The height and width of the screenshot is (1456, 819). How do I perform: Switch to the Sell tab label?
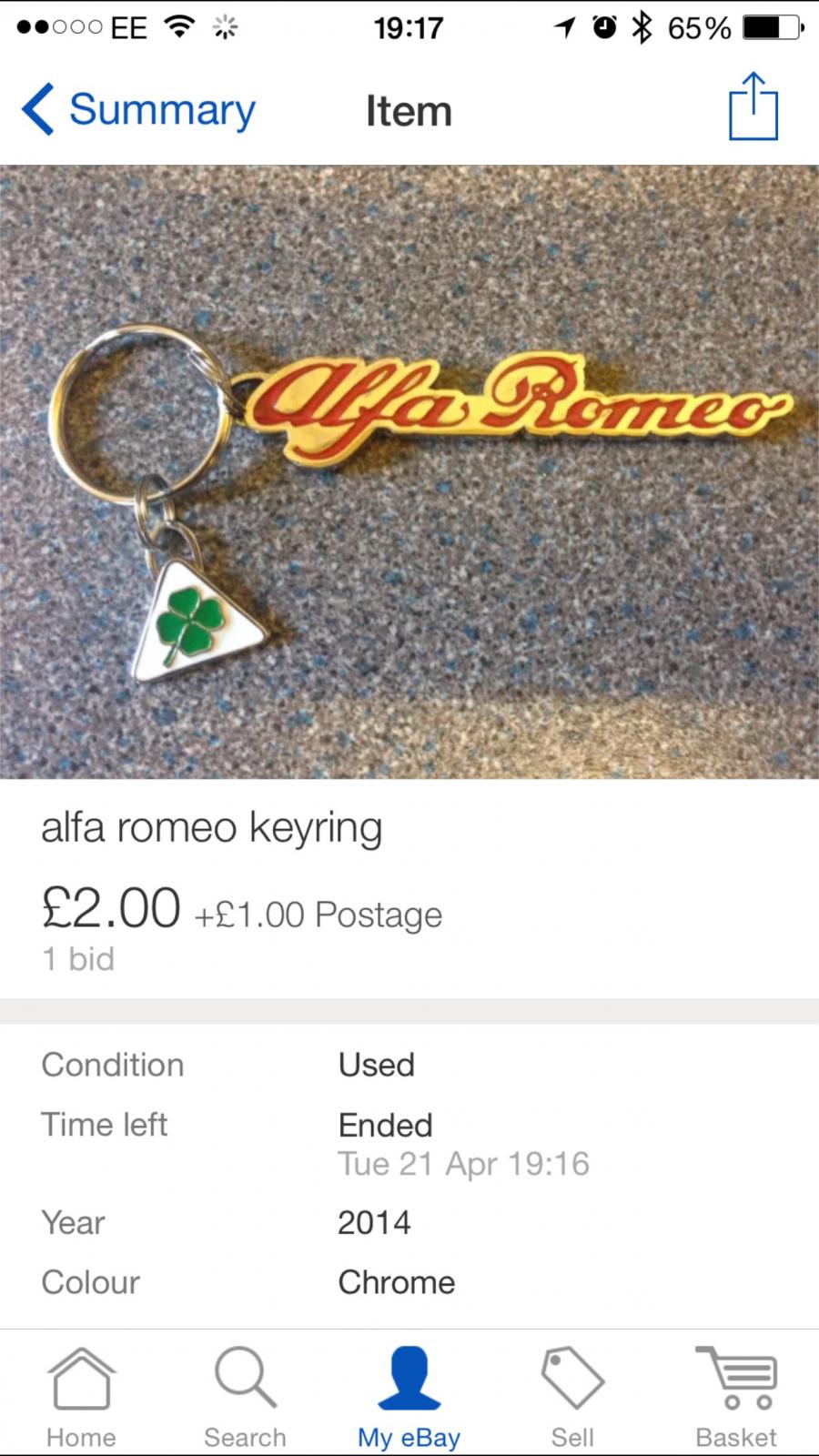pos(572,1437)
